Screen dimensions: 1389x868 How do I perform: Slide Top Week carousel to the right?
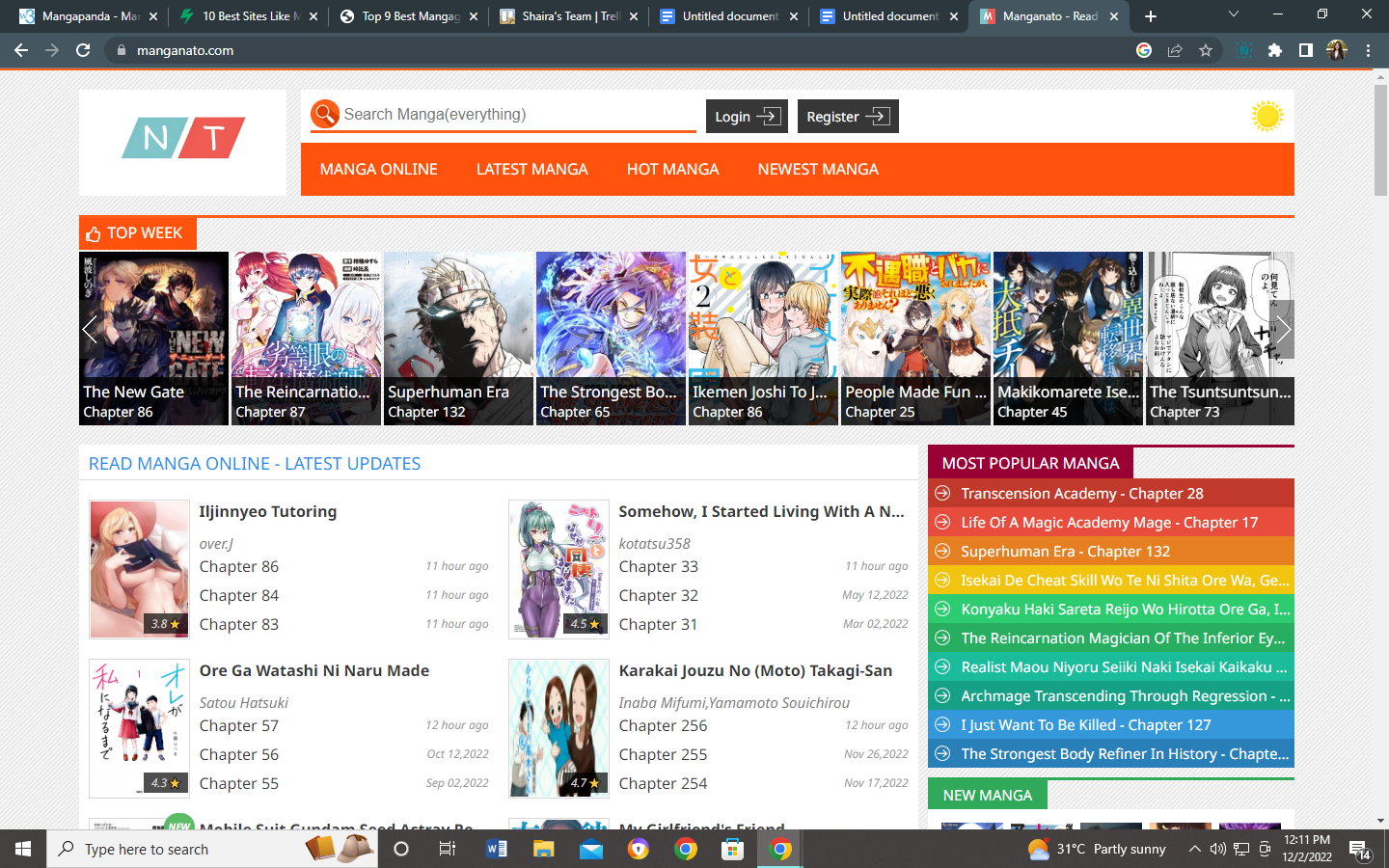[1283, 330]
